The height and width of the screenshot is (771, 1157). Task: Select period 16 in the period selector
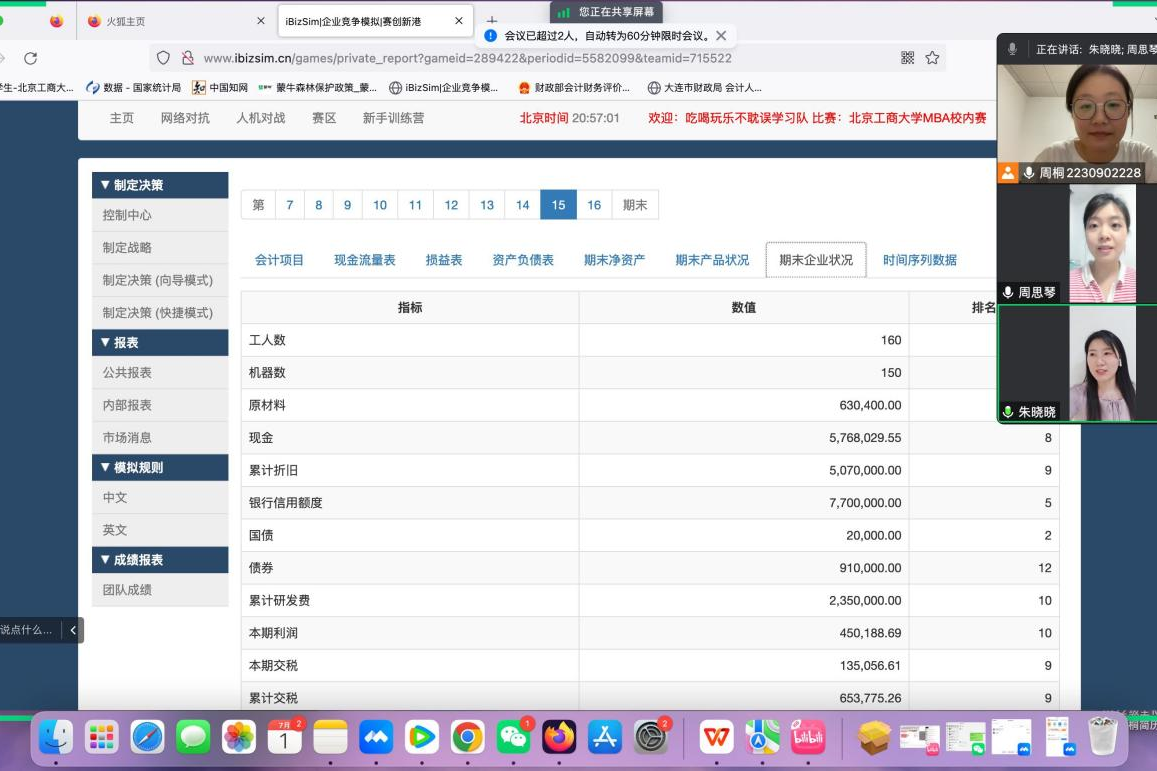[594, 205]
